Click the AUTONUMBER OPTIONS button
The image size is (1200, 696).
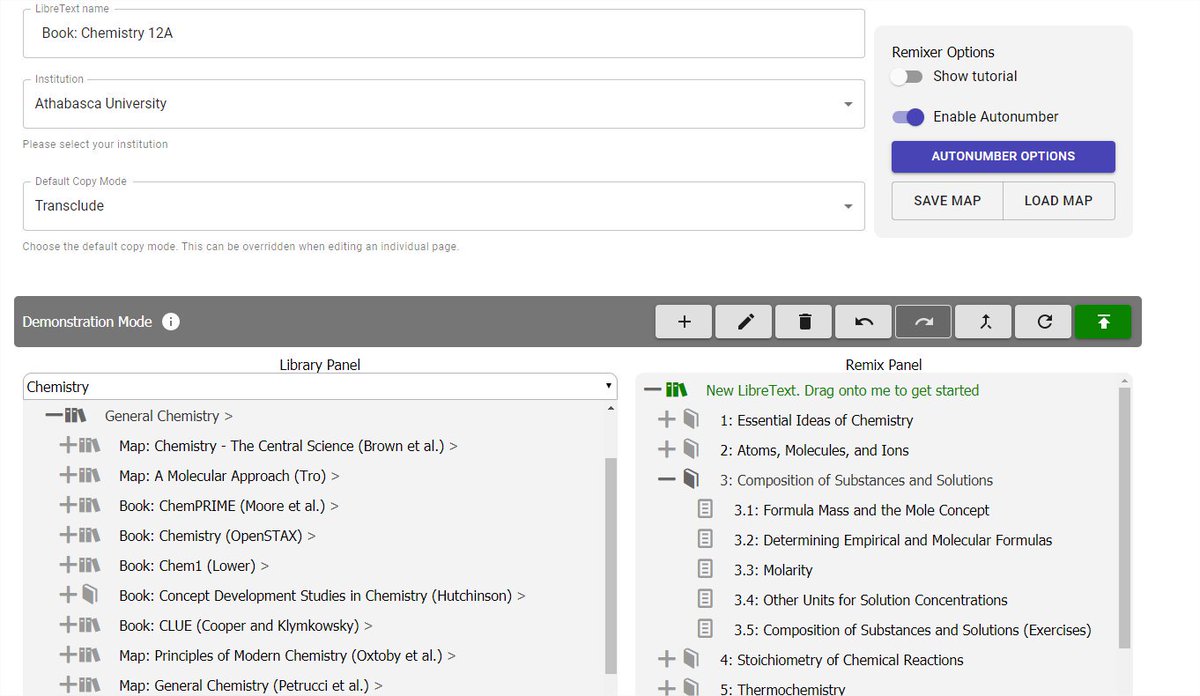[1003, 157]
